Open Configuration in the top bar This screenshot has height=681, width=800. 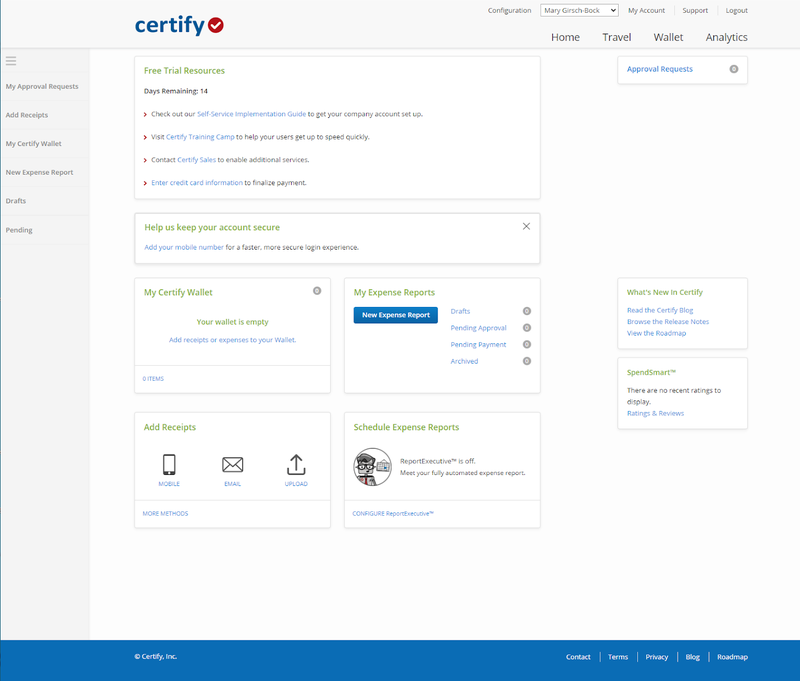coord(509,10)
